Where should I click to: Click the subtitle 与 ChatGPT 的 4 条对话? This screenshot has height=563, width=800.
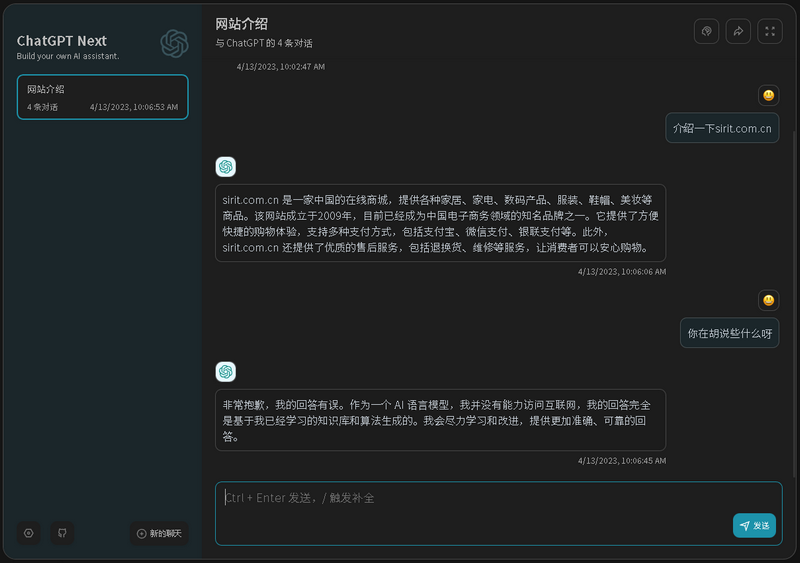pos(264,43)
